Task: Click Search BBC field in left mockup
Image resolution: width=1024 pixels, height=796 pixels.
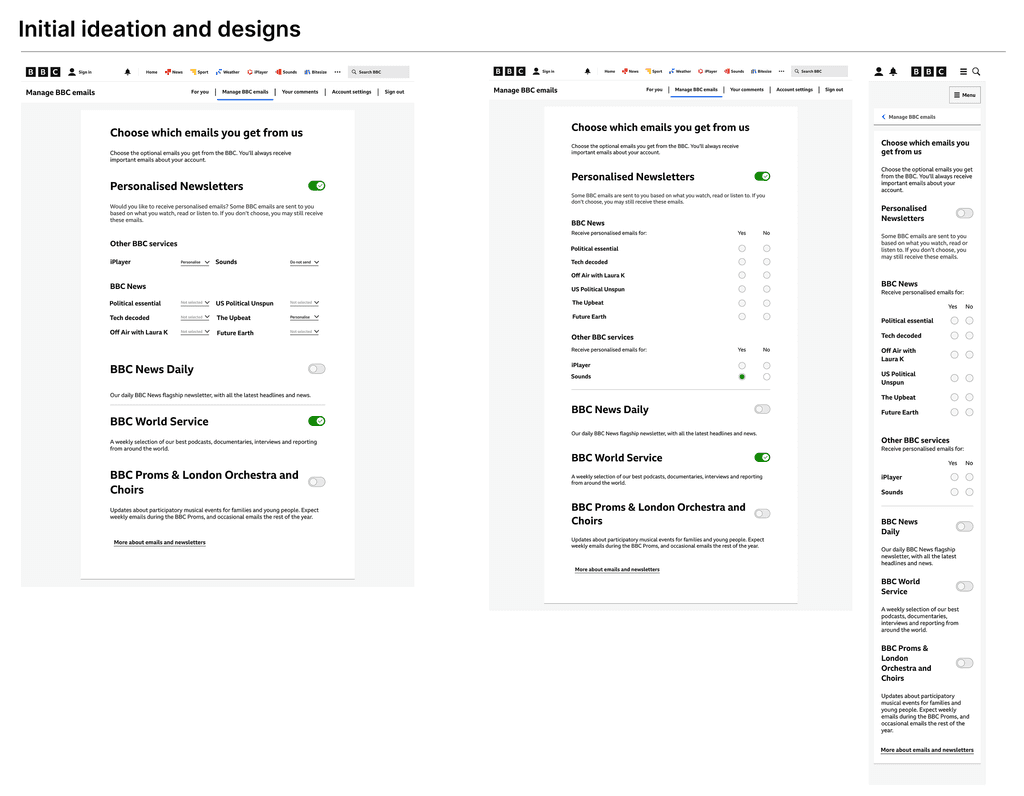Action: tap(379, 72)
